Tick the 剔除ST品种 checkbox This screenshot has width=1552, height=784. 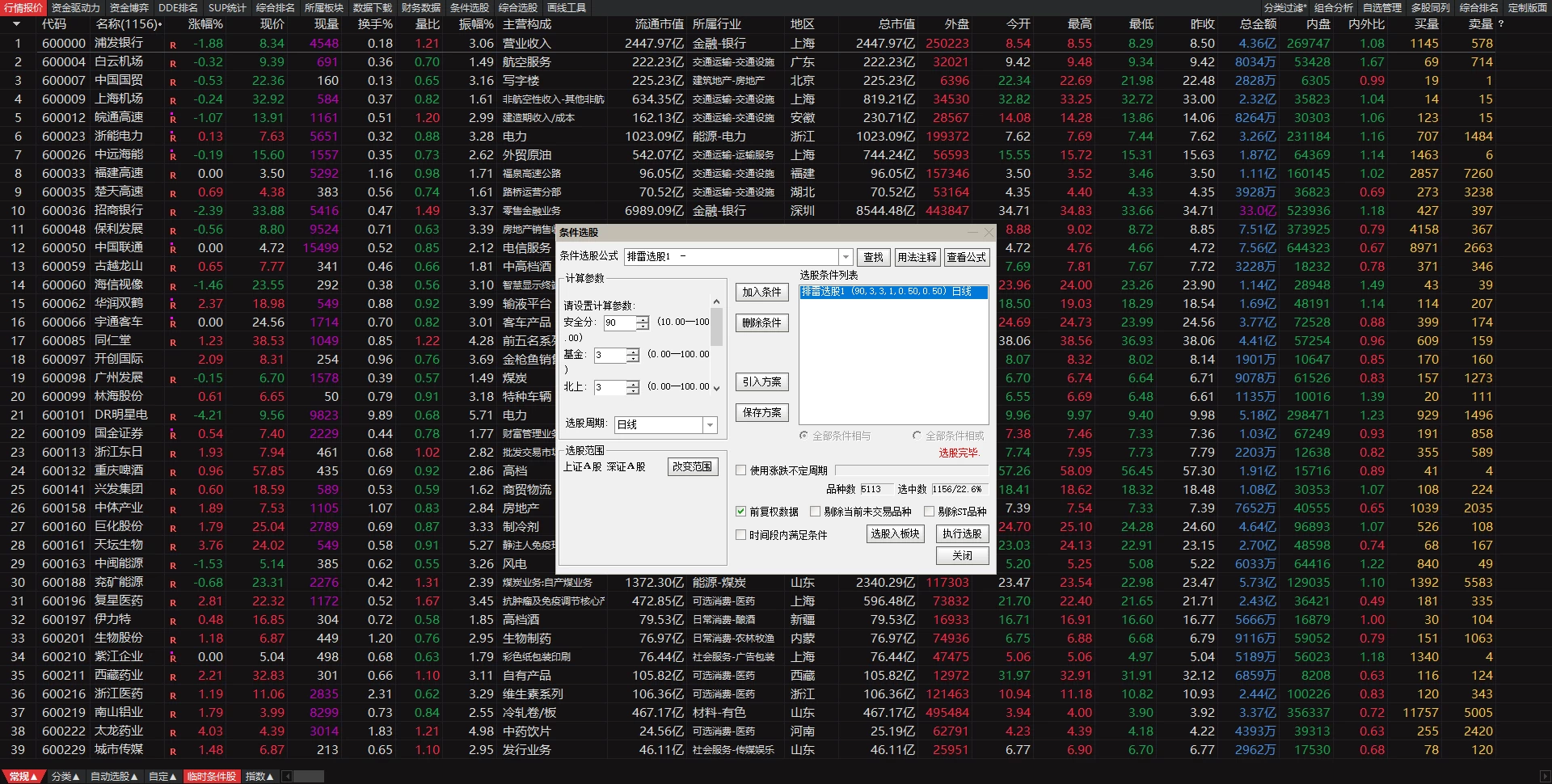coord(929,512)
